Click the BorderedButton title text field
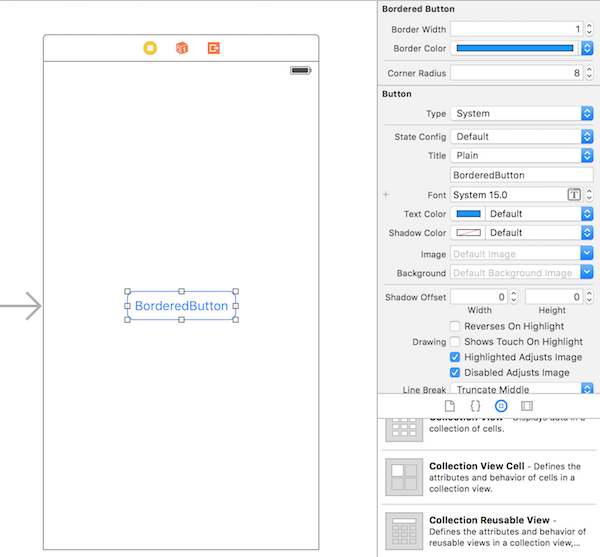The height and width of the screenshot is (557, 600). coord(522,175)
